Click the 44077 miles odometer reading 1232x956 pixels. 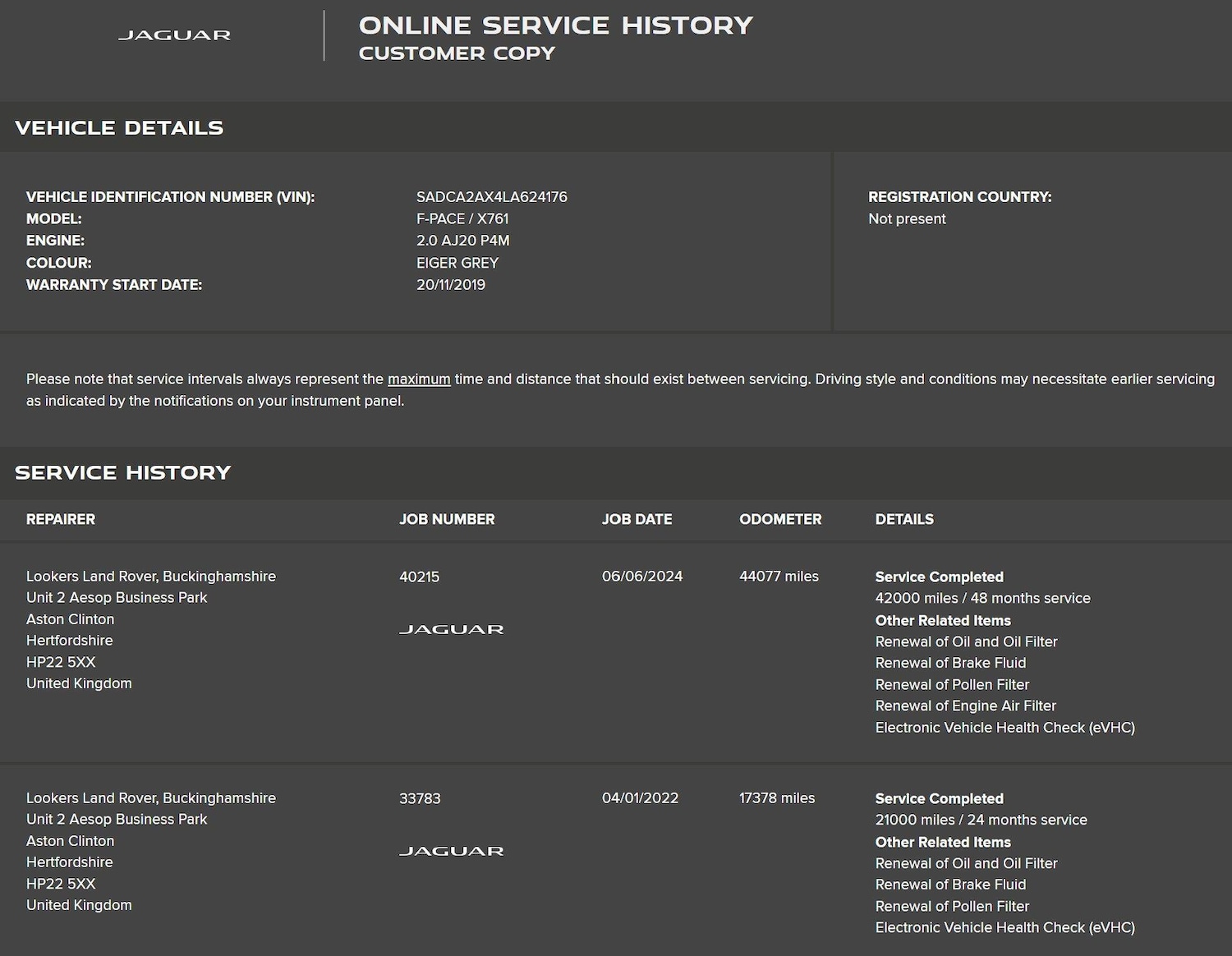[779, 577]
